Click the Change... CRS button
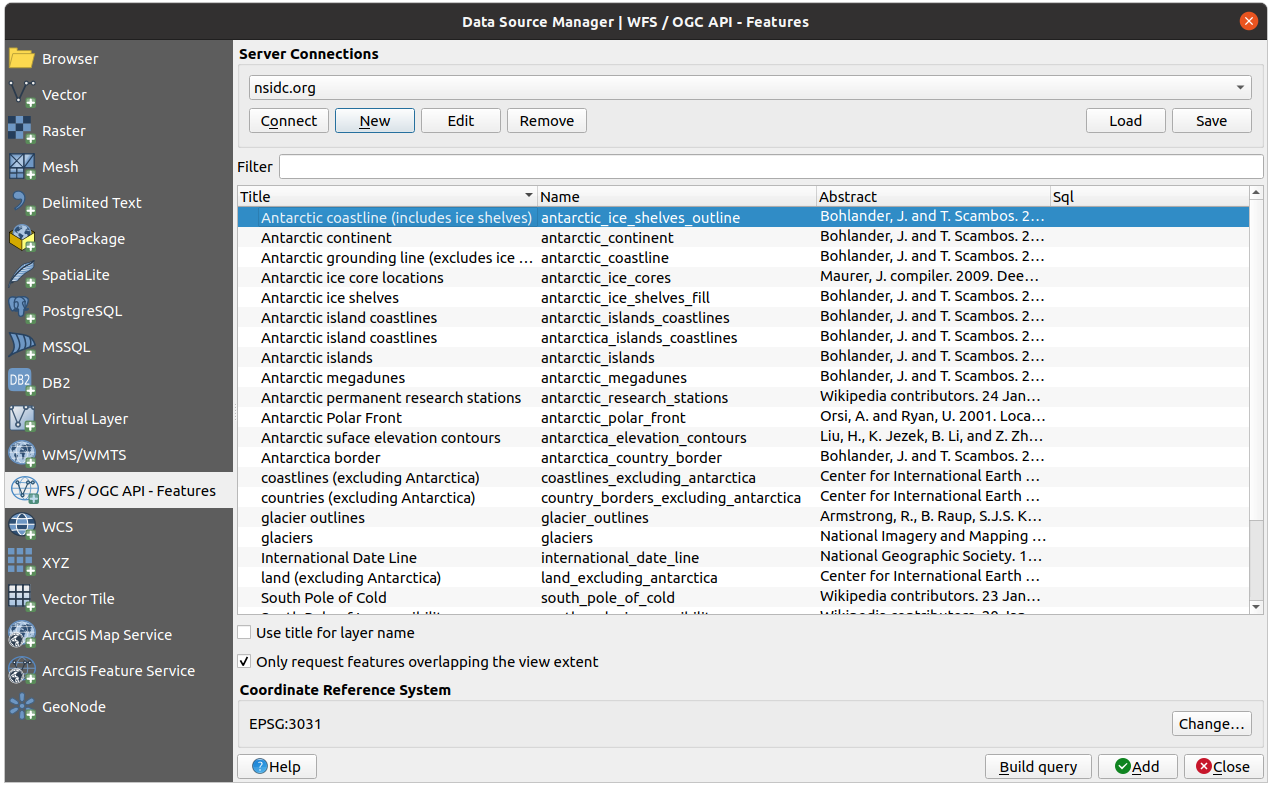1271x787 pixels. [1211, 724]
